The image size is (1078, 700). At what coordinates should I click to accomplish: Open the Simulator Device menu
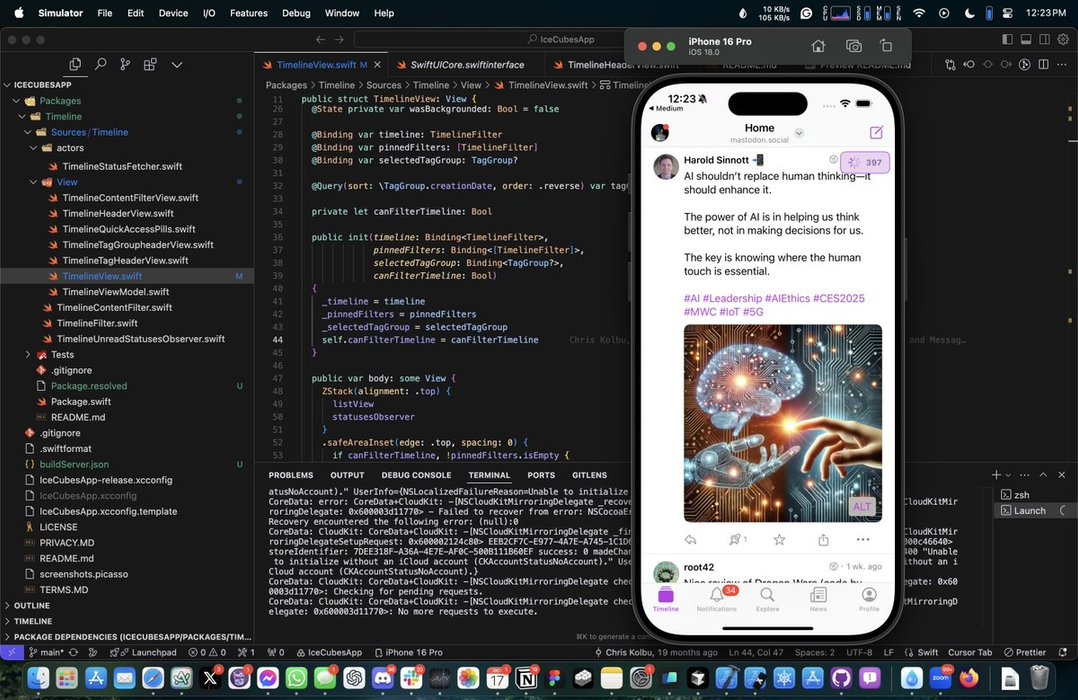pos(173,13)
